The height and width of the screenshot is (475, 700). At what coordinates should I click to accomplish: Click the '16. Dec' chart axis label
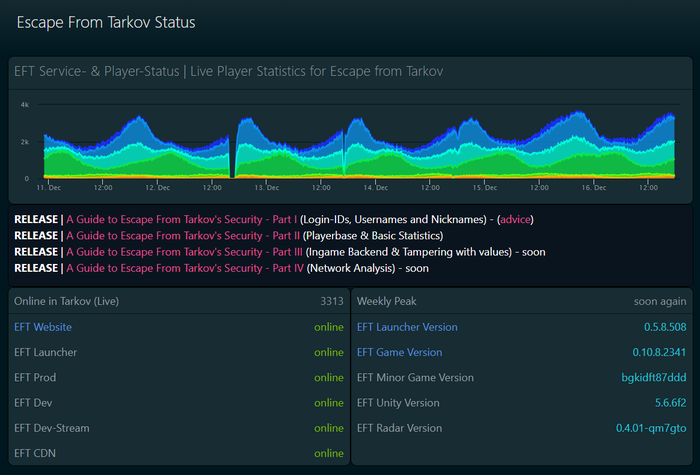coord(594,188)
